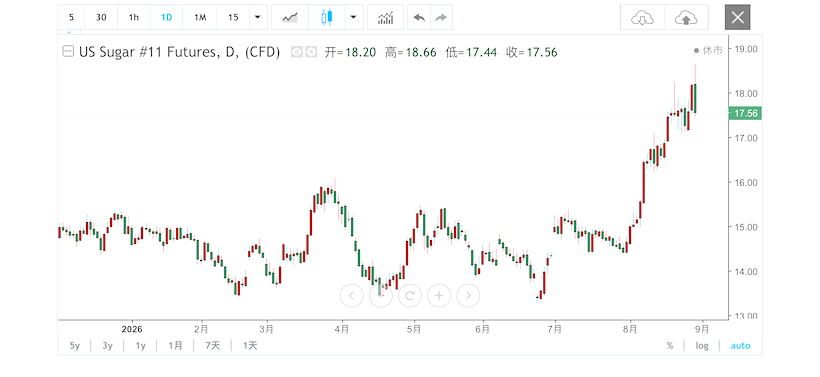This screenshot has width=820, height=377.
Task: Open series settings gear in legend
Action: [311, 52]
